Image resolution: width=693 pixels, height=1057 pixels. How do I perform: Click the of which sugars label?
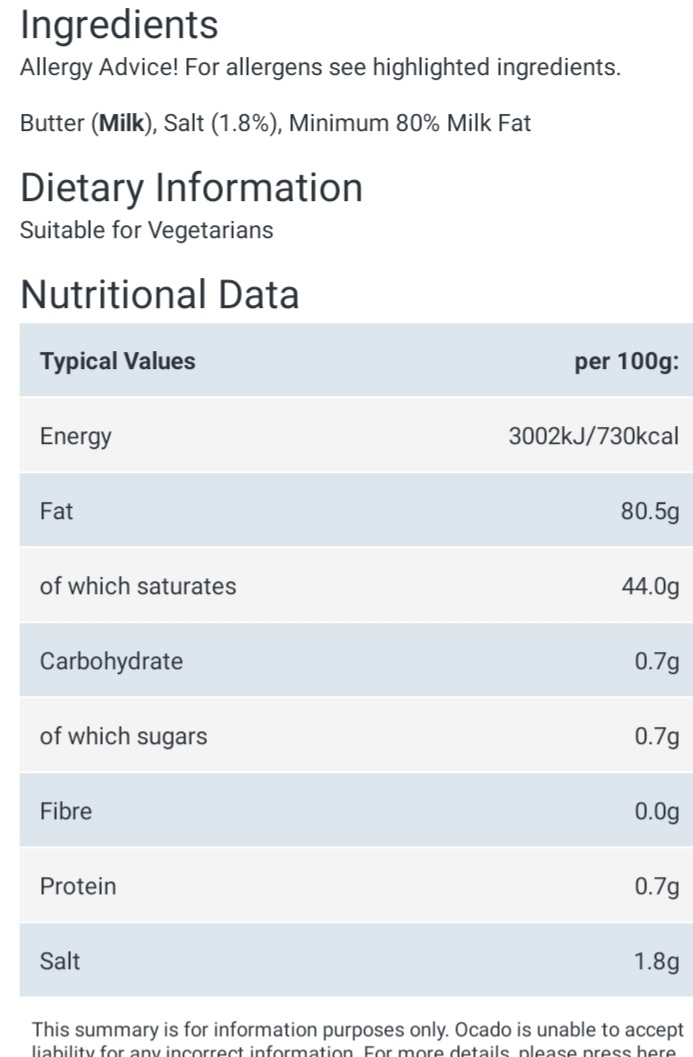click(x=123, y=736)
